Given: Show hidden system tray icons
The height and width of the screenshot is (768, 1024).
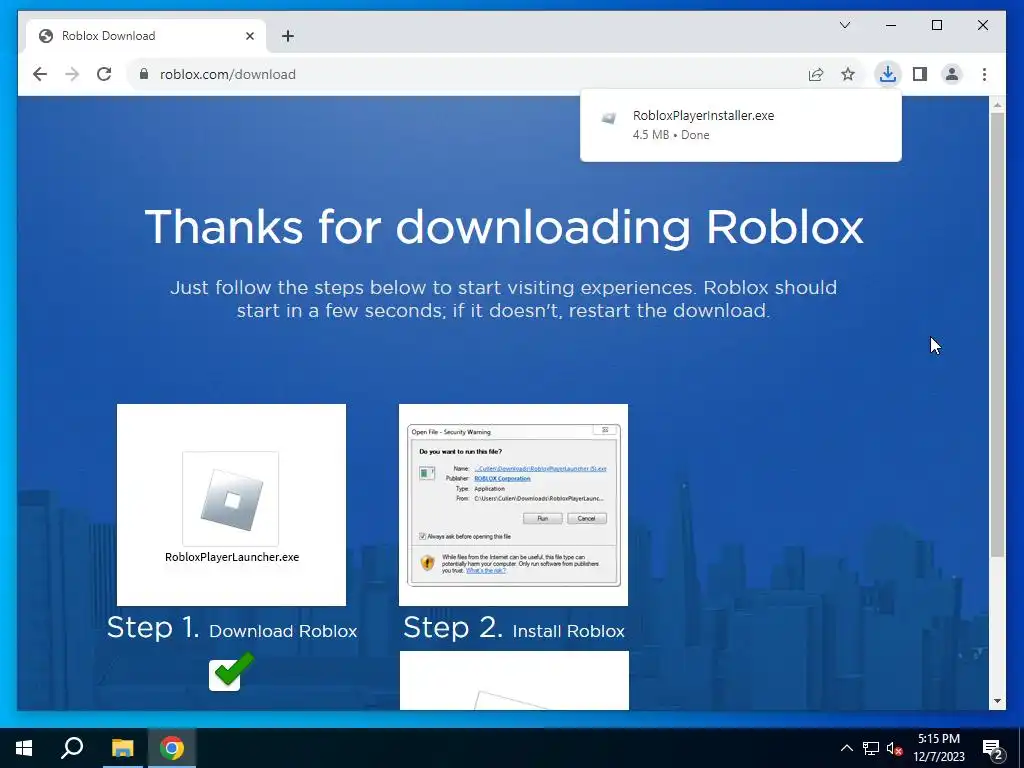Looking at the screenshot, I should [846, 748].
